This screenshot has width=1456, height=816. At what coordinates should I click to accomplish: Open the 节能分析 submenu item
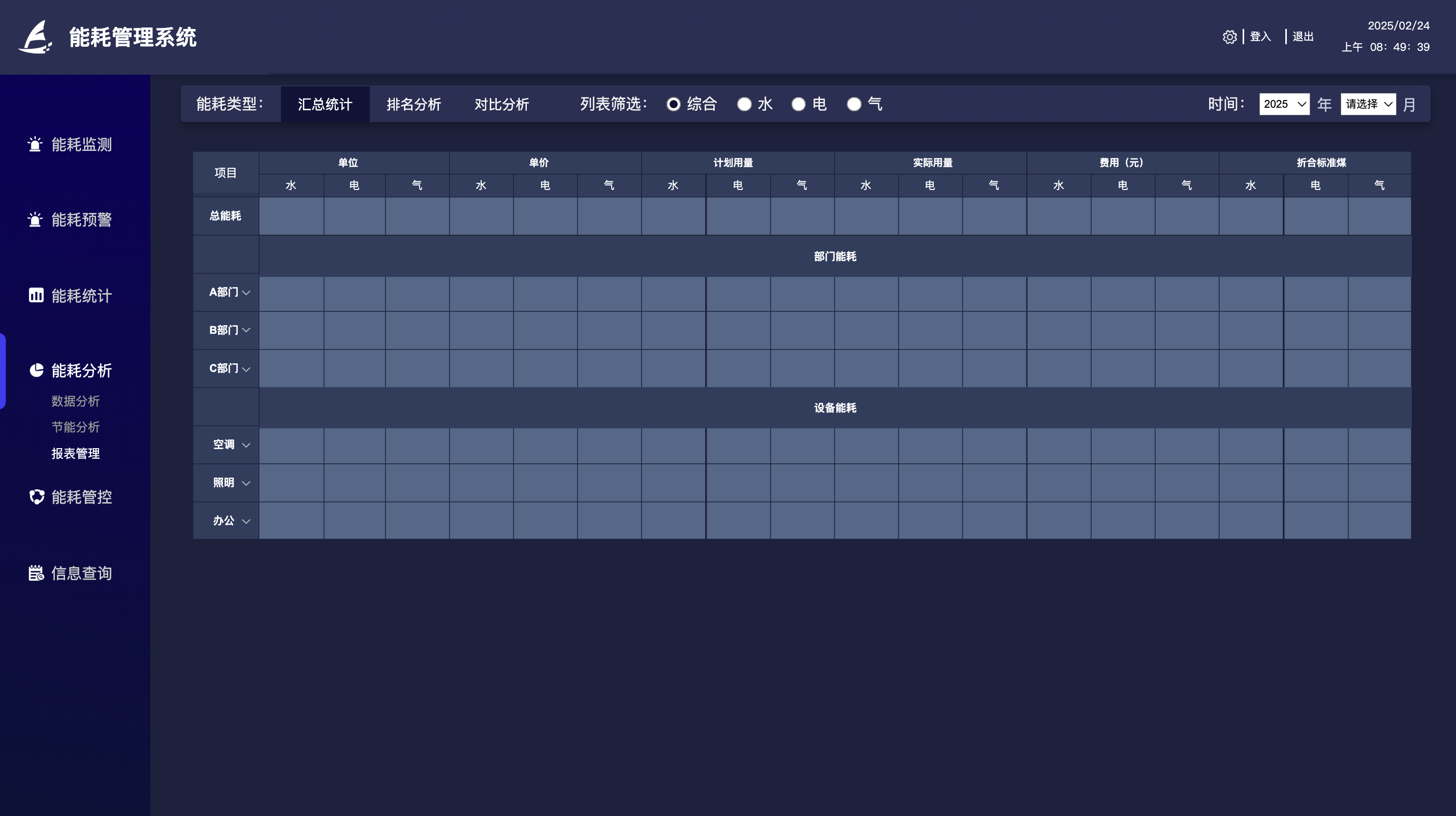click(x=75, y=427)
